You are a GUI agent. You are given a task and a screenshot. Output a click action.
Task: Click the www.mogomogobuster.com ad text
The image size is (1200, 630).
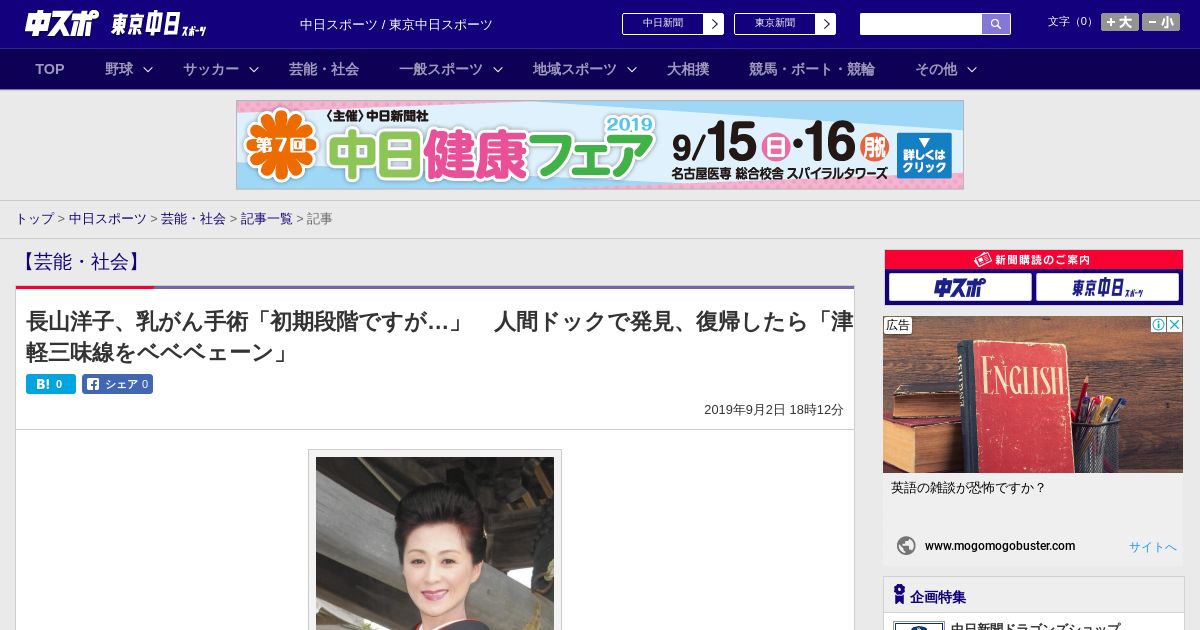1000,546
